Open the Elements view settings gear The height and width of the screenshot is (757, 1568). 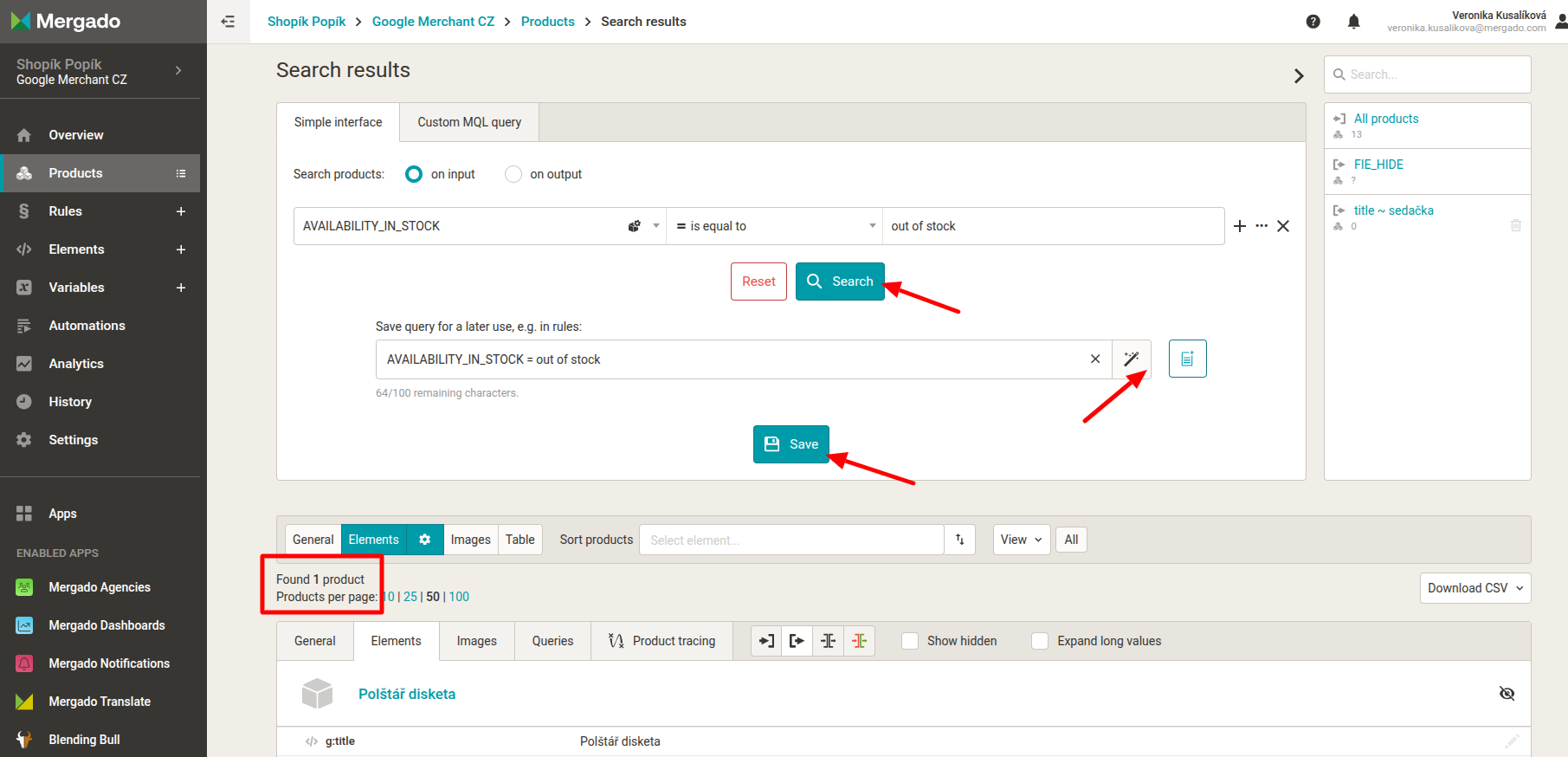pos(425,540)
